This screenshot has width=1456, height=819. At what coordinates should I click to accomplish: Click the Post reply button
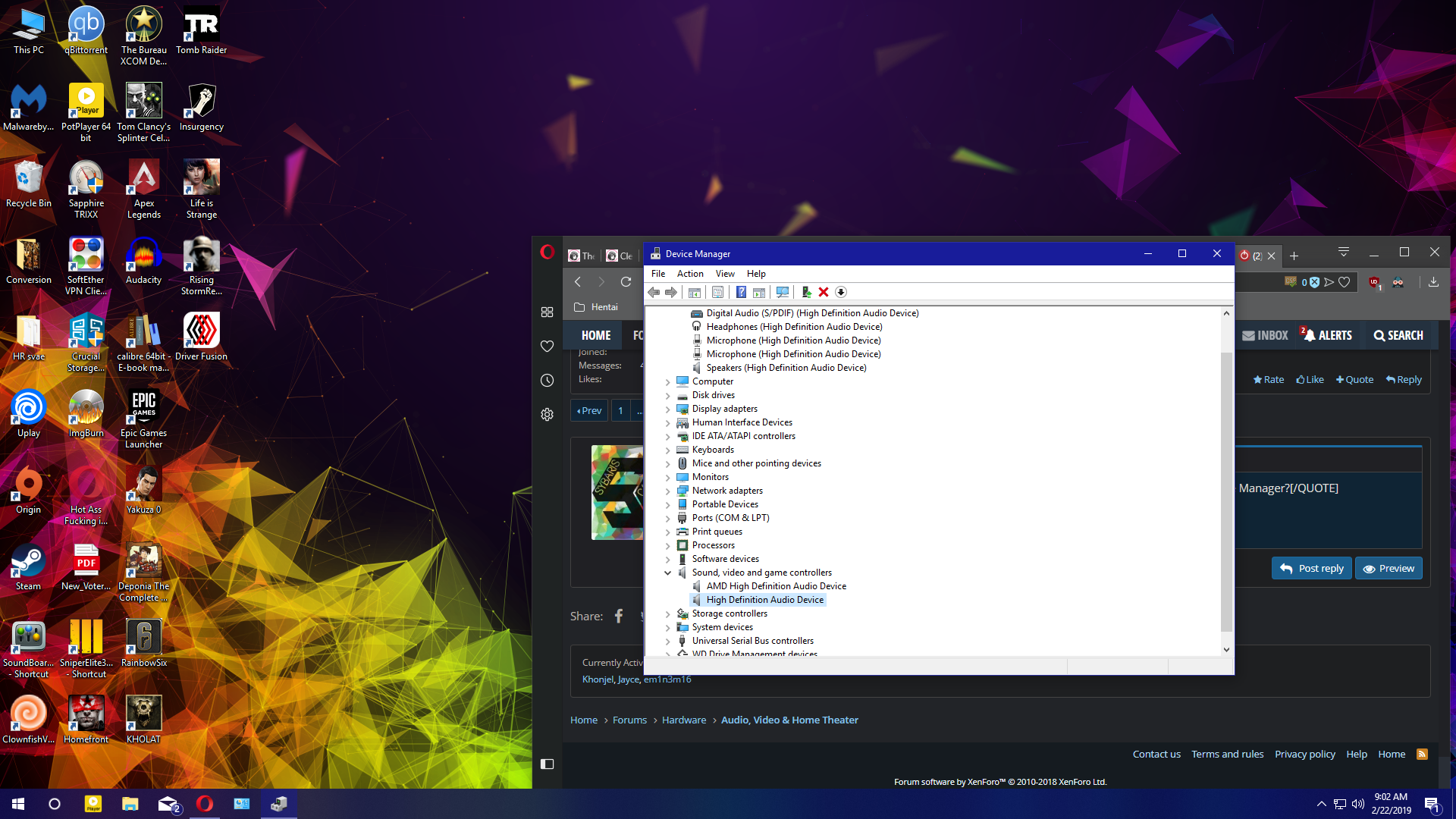tap(1312, 568)
